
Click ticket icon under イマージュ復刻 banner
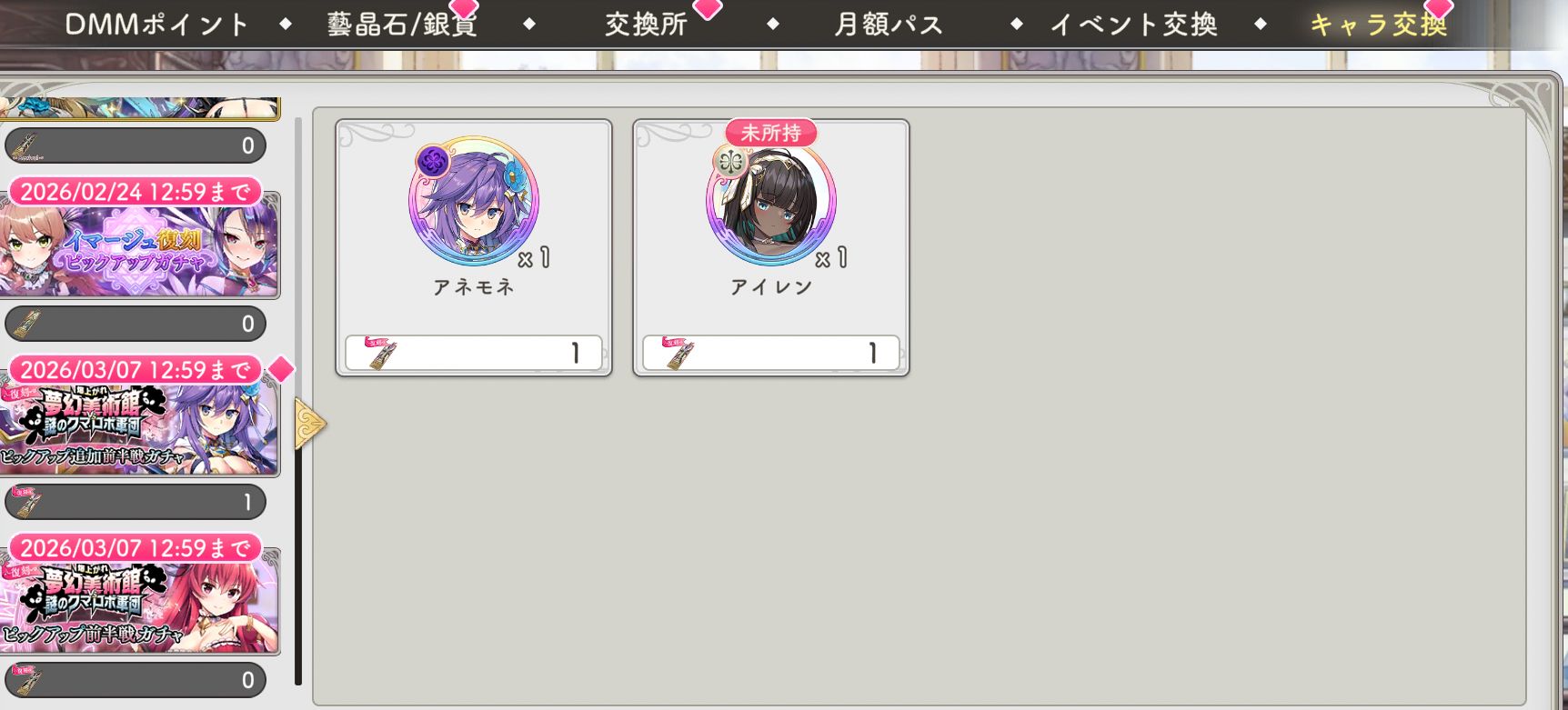coord(27,324)
